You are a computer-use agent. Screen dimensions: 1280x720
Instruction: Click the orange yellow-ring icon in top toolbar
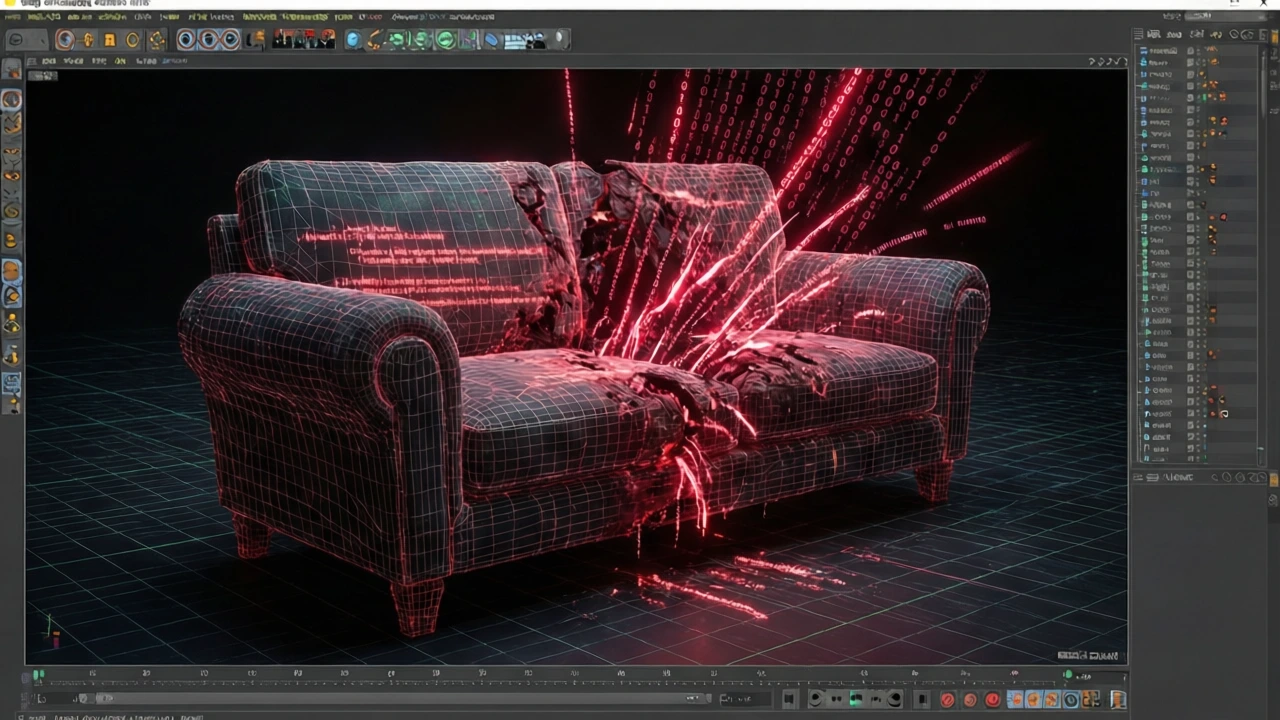pos(132,40)
